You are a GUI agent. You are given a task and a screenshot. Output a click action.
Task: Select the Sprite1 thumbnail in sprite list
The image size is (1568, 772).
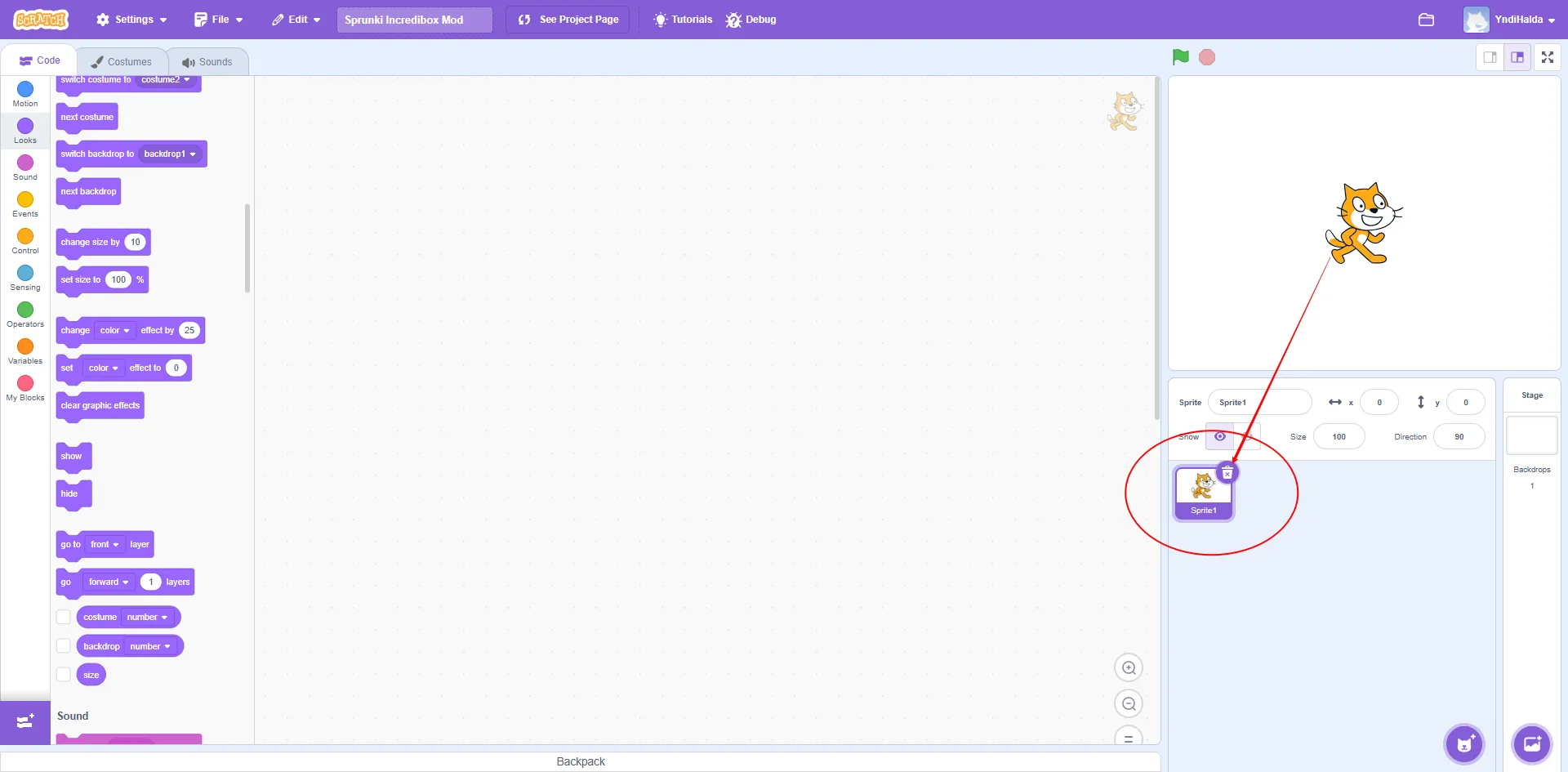click(1204, 493)
